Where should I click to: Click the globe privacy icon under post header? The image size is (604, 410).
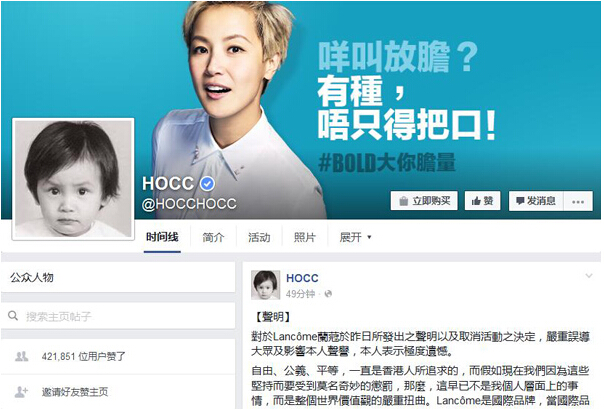[328, 294]
